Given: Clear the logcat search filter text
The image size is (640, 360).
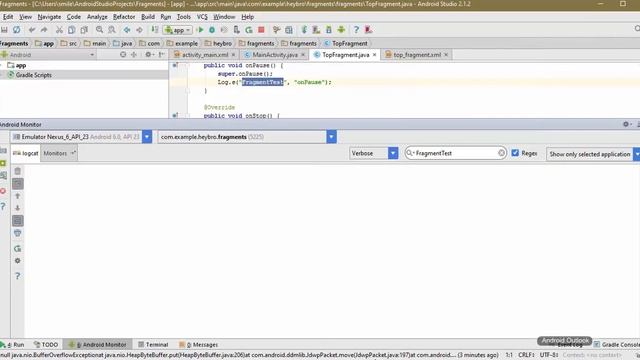Looking at the screenshot, I should (x=501, y=153).
